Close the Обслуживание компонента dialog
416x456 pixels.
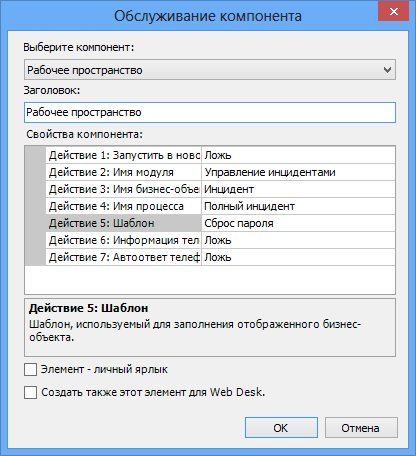pos(394,12)
